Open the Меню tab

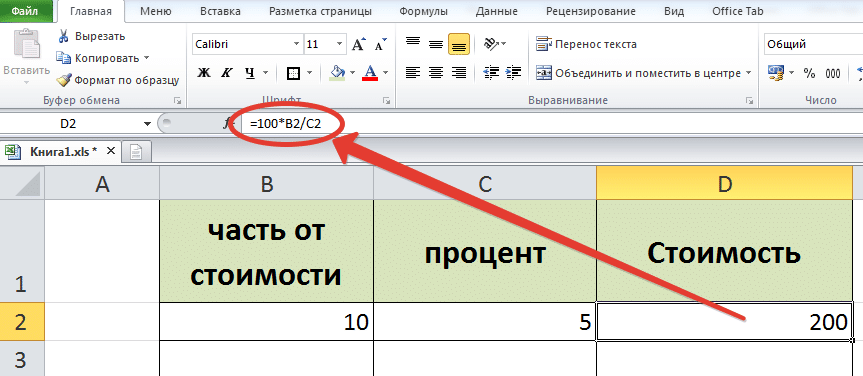(x=156, y=11)
